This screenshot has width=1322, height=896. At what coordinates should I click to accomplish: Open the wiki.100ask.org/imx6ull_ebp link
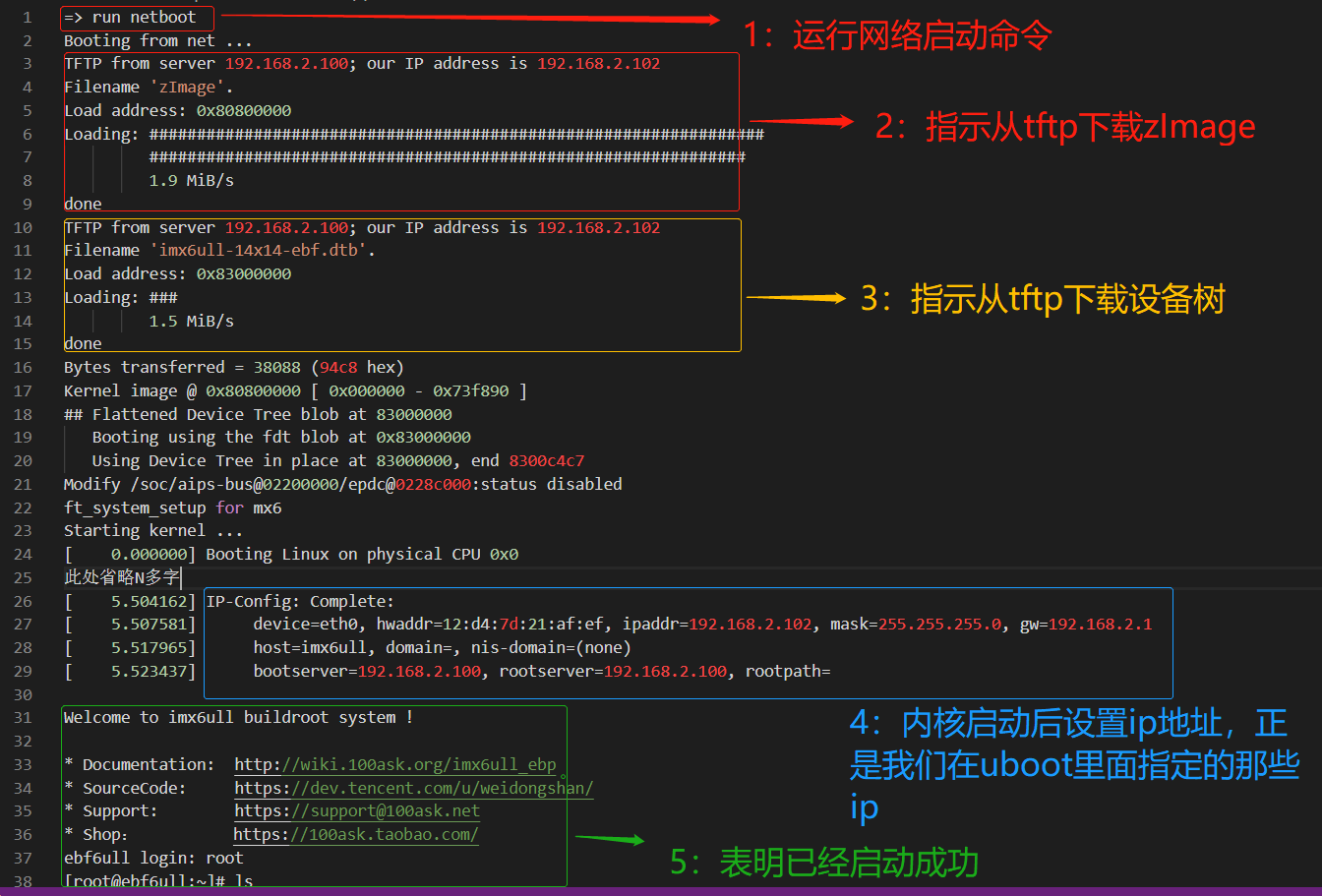(x=395, y=764)
